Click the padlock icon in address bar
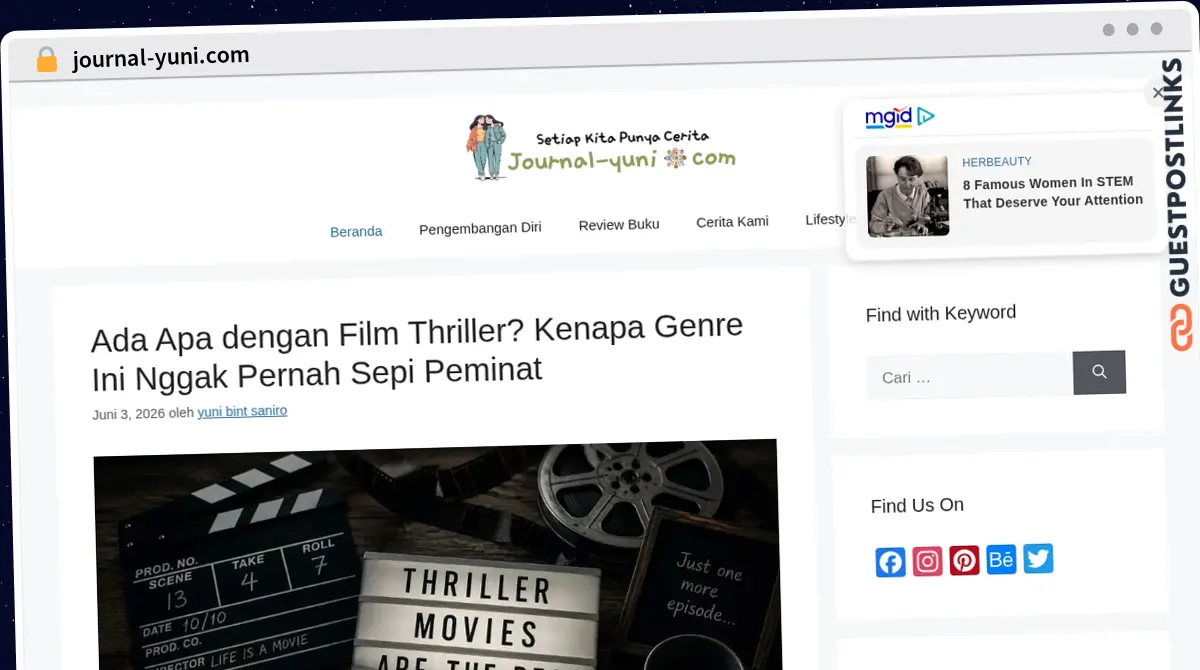The height and width of the screenshot is (670, 1200). [x=47, y=60]
